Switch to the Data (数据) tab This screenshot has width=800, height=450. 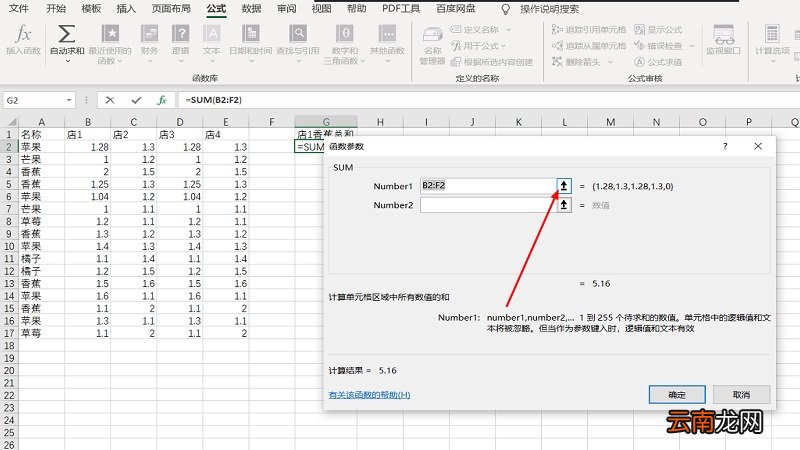coord(251,9)
